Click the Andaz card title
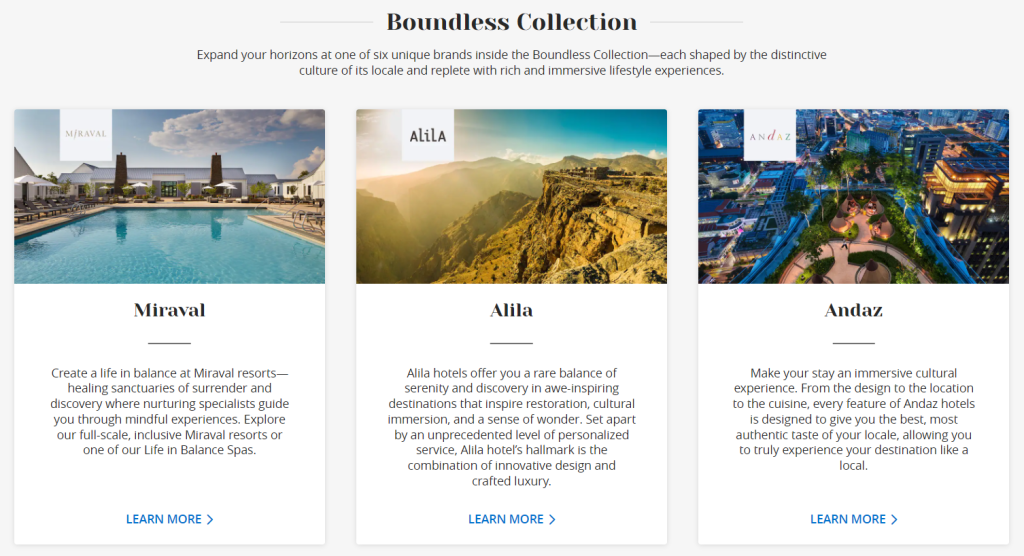Viewport: 1024px width, 556px height. (x=853, y=310)
